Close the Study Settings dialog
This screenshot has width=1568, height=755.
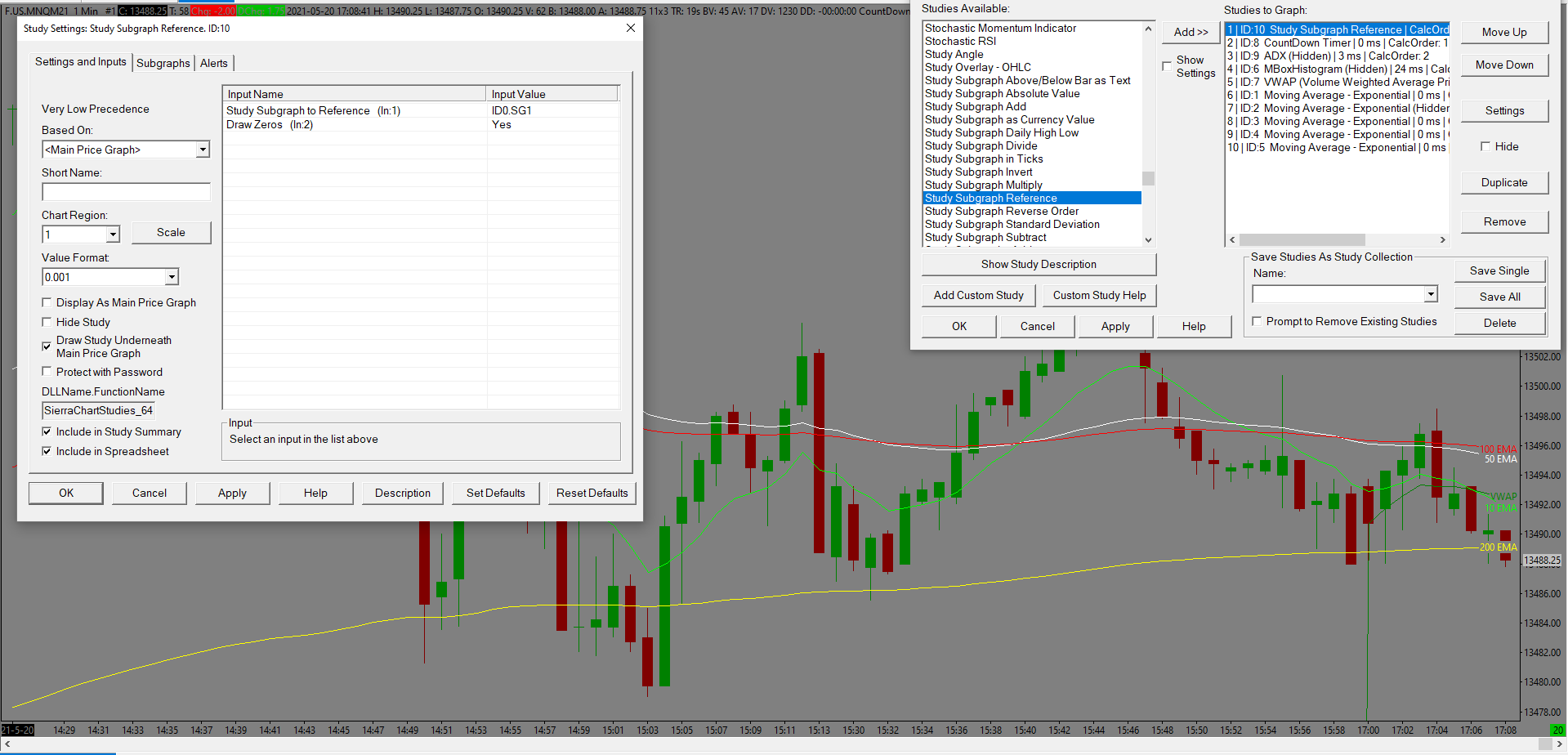pos(630,28)
